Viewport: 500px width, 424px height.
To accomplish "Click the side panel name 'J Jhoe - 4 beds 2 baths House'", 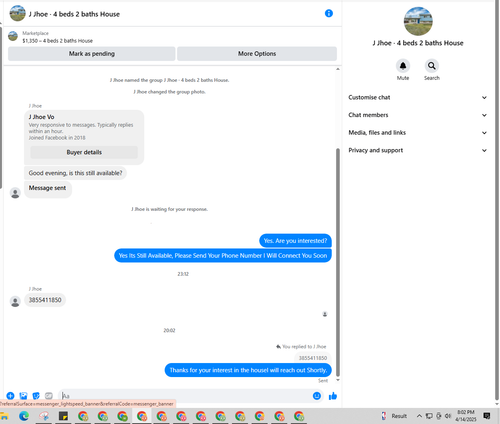I will pos(418,43).
